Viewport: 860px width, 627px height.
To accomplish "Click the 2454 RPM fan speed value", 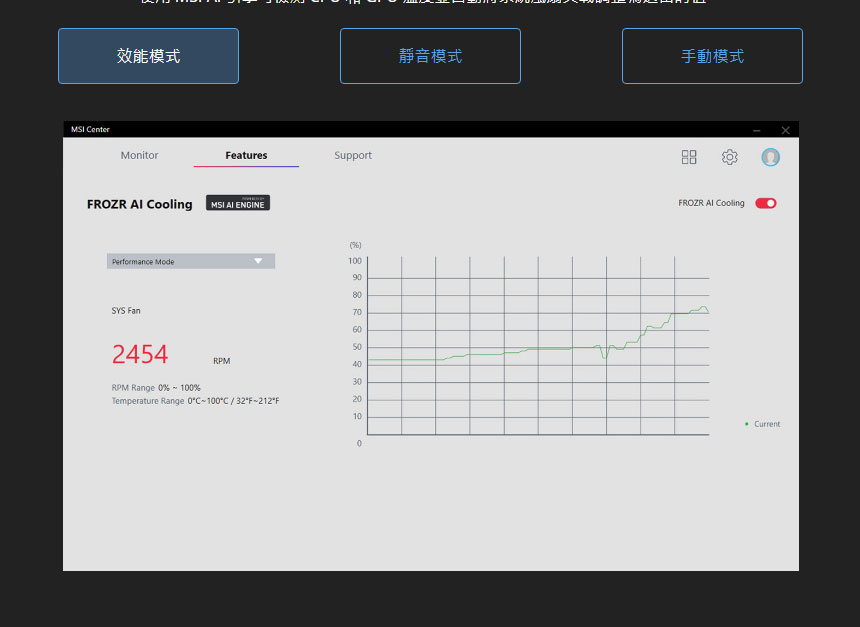I will (x=140, y=354).
